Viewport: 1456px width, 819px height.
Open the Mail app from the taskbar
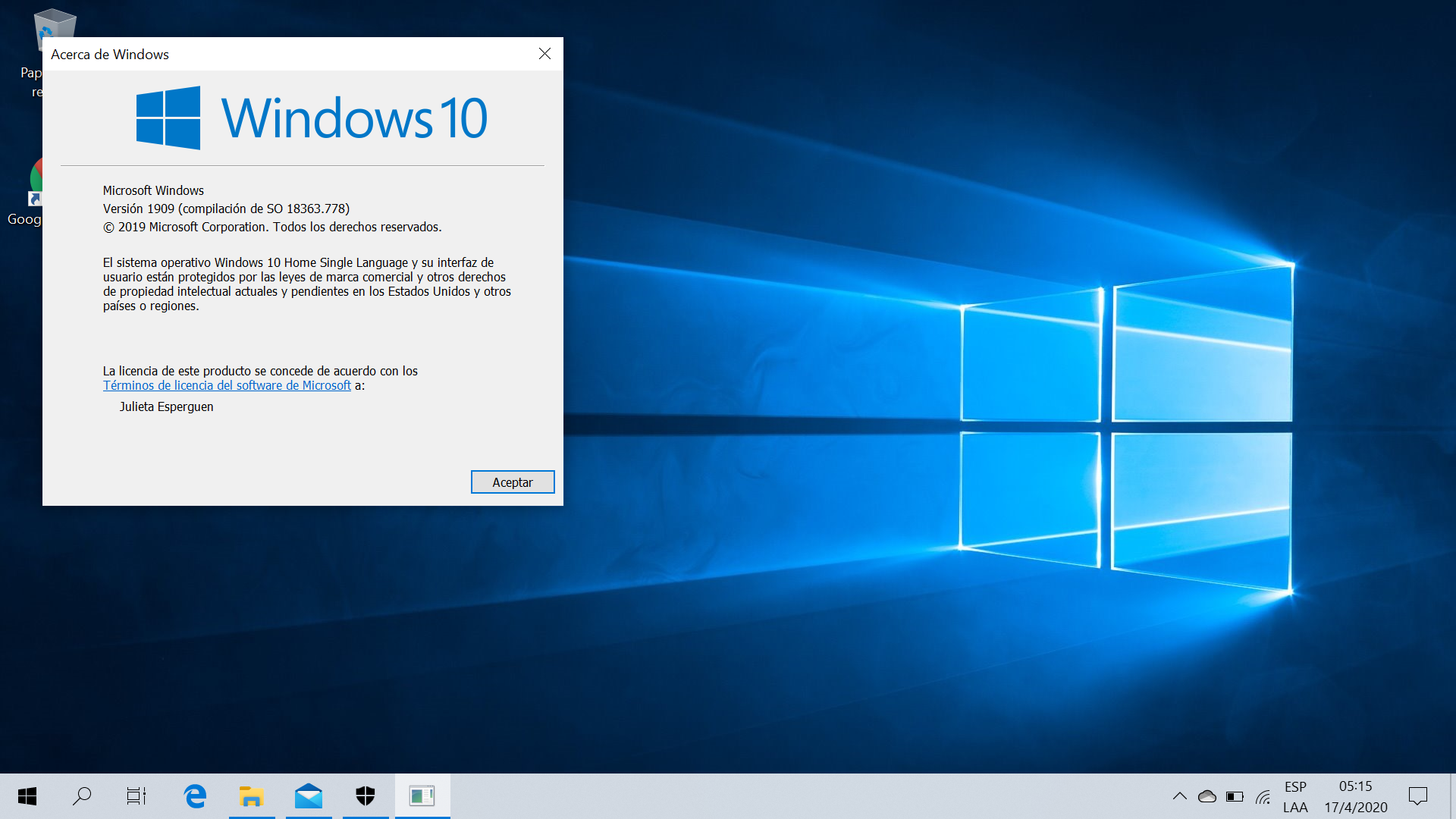click(x=309, y=796)
